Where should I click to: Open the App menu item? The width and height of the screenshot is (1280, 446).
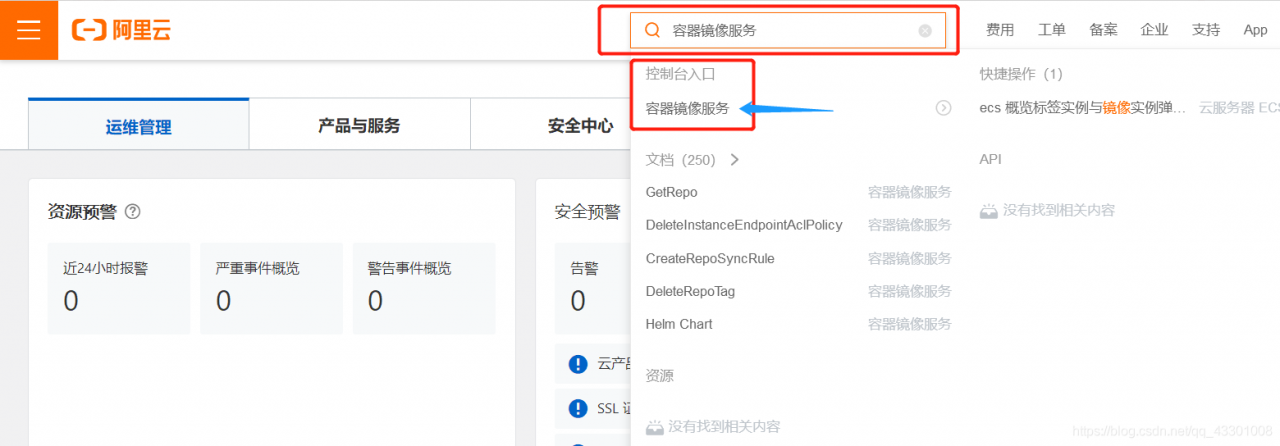1255,30
